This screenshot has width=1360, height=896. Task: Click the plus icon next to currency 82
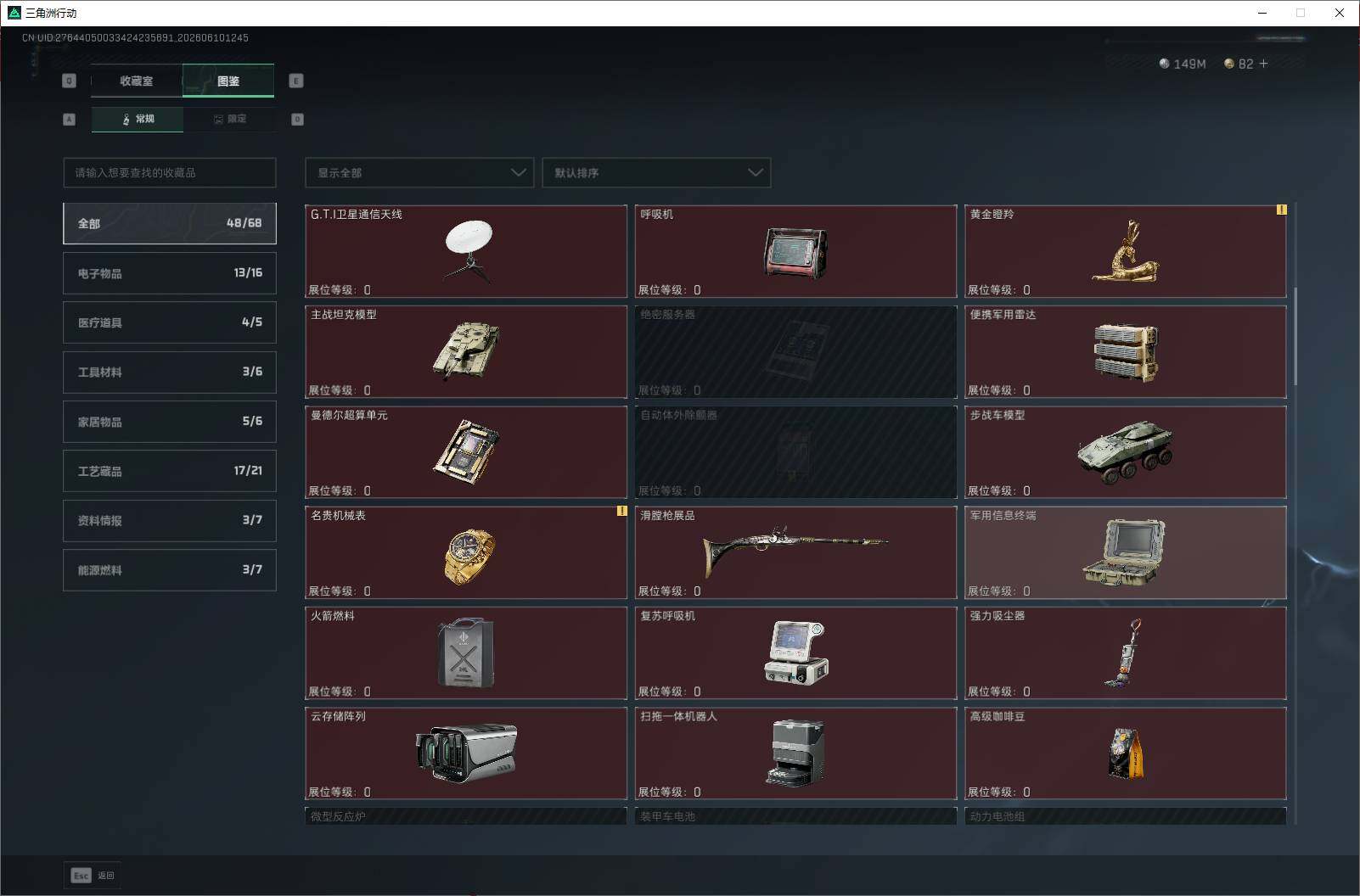coord(1263,64)
